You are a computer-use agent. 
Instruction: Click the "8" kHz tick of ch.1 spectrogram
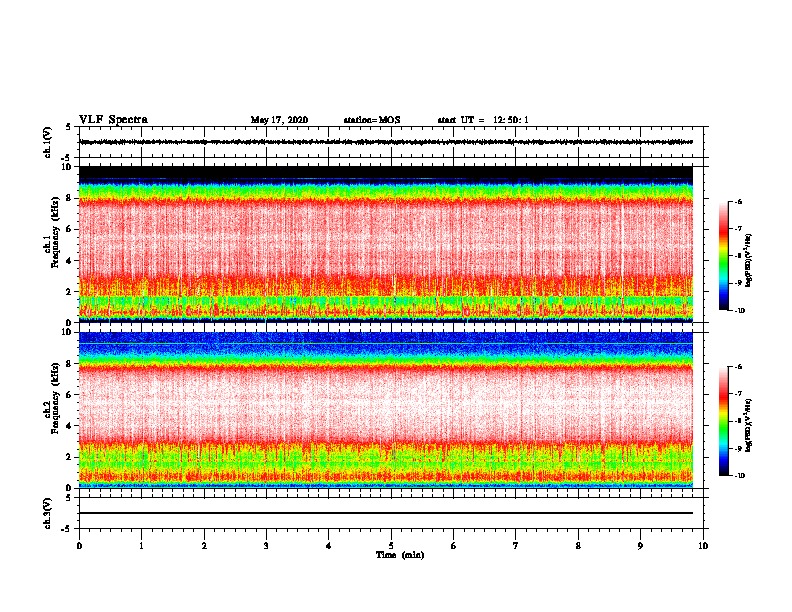point(69,198)
